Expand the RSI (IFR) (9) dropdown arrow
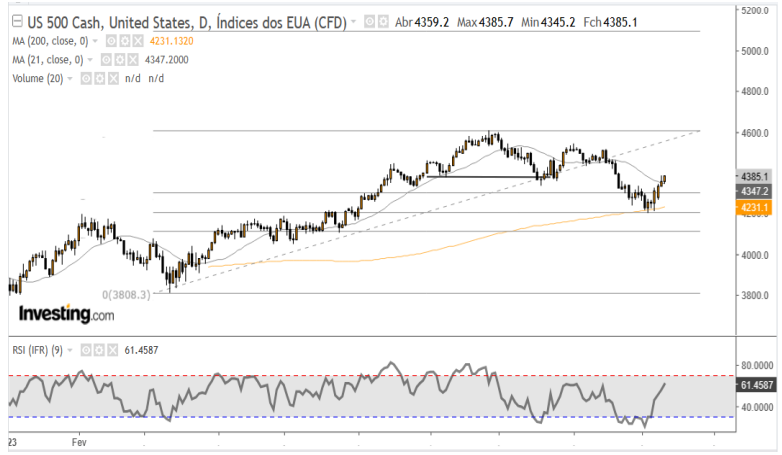Viewport: 782px width, 455px height. click(70, 350)
